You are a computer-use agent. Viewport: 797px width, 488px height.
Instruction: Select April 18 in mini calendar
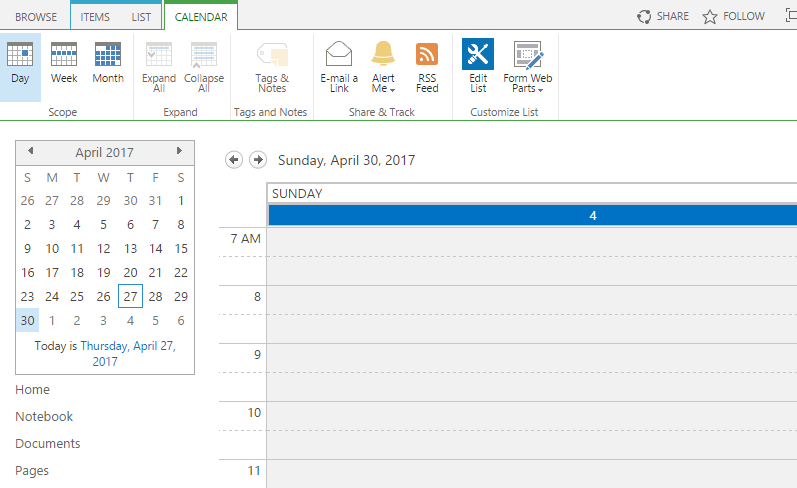pyautogui.click(x=77, y=272)
